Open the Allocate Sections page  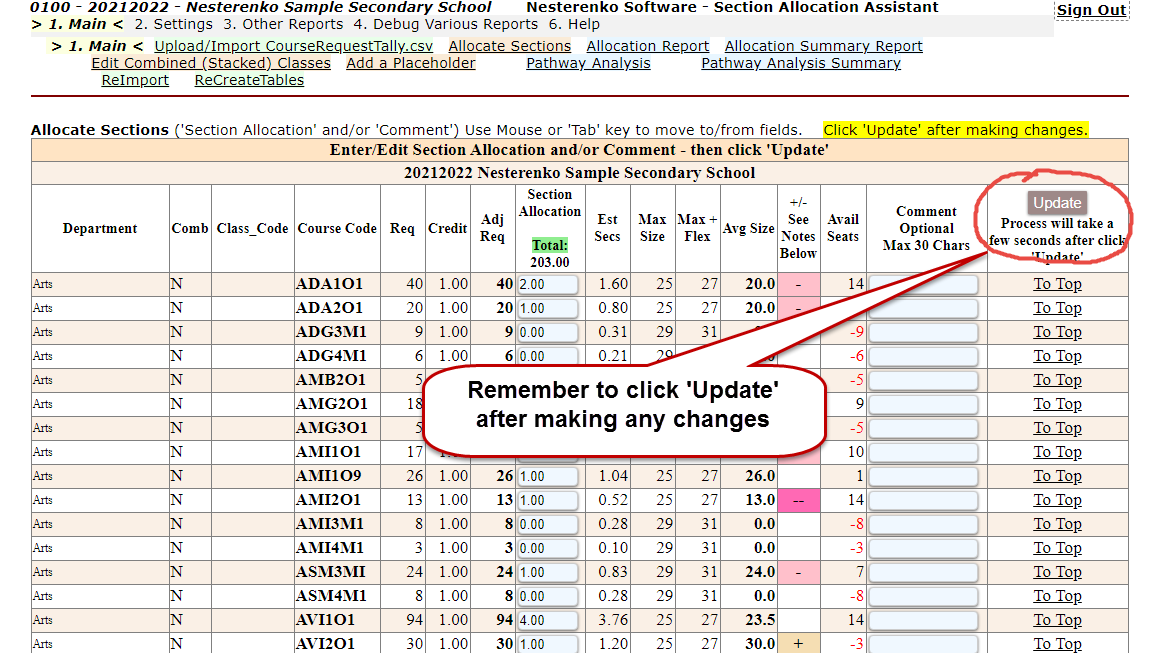(x=509, y=46)
